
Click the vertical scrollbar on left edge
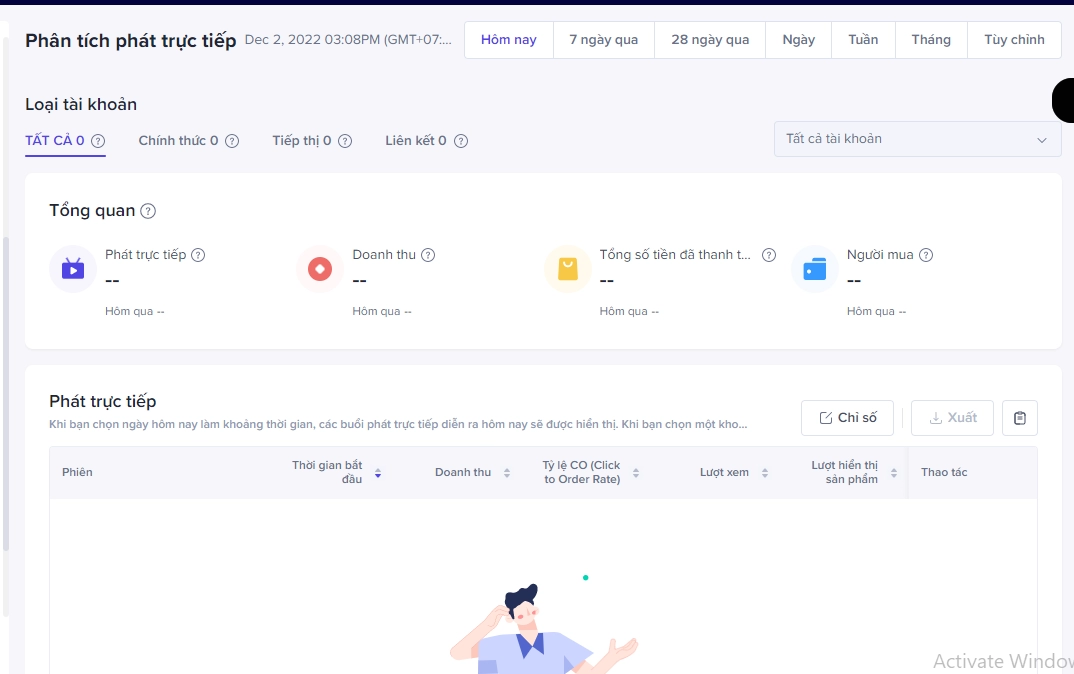pyautogui.click(x=5, y=394)
